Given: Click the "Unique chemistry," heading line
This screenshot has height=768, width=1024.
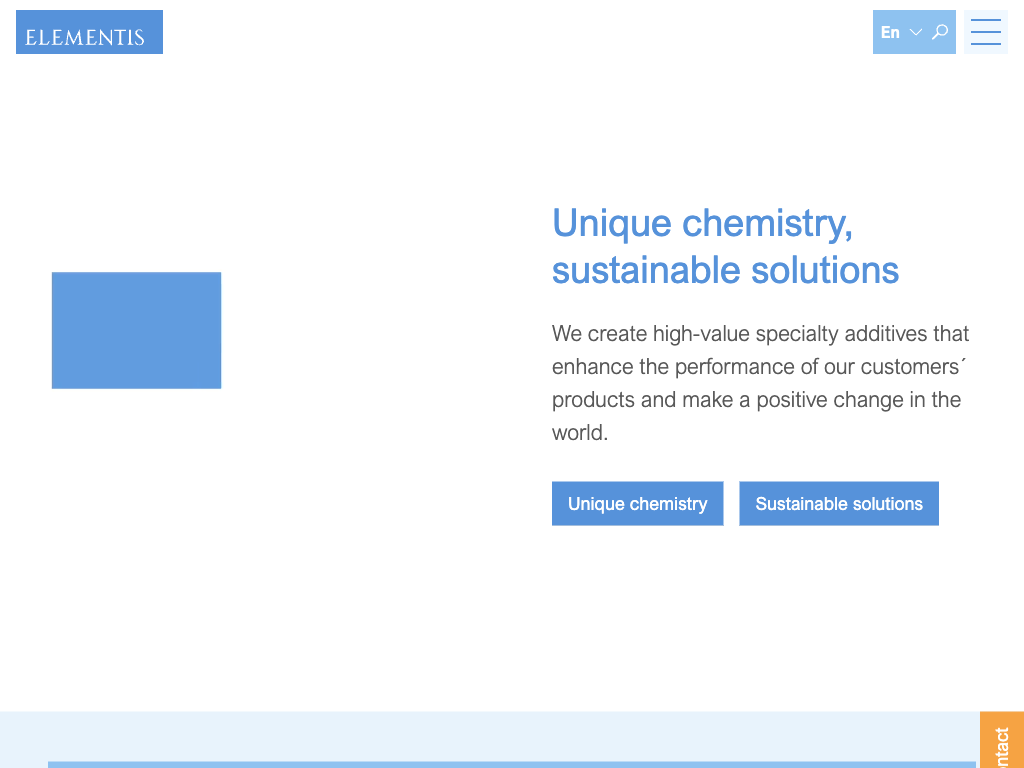Looking at the screenshot, I should click(702, 222).
